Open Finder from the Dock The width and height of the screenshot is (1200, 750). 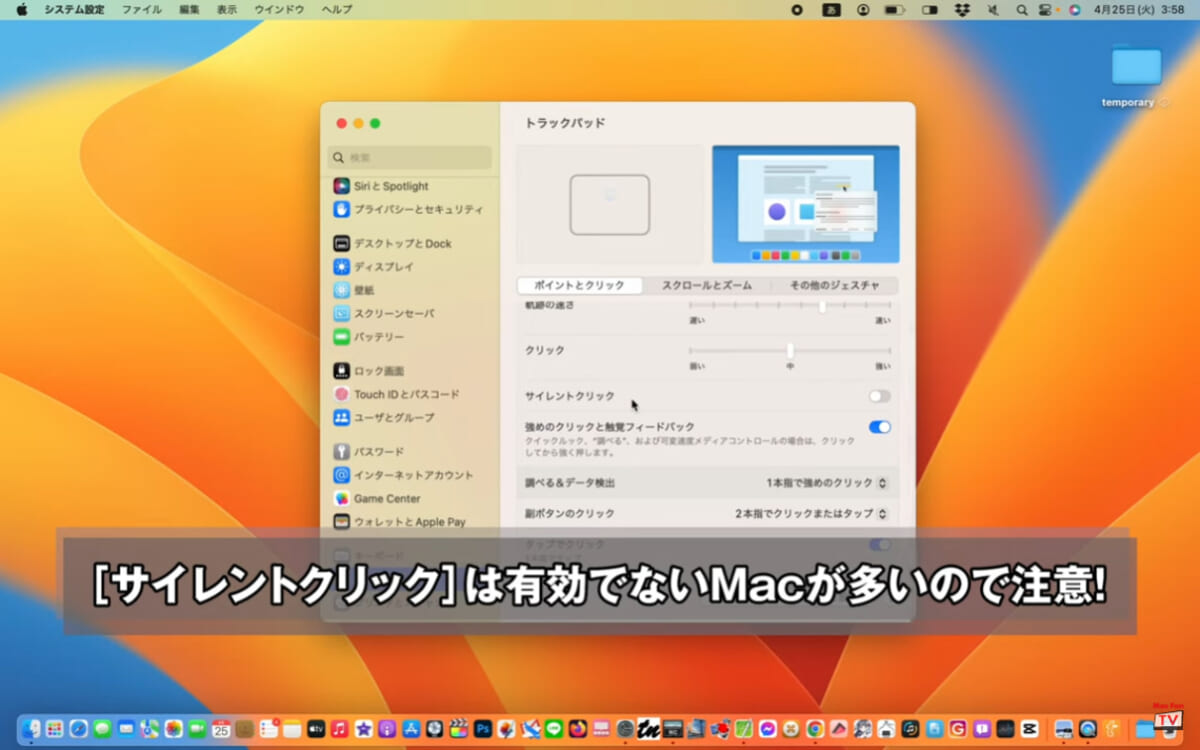click(x=31, y=729)
